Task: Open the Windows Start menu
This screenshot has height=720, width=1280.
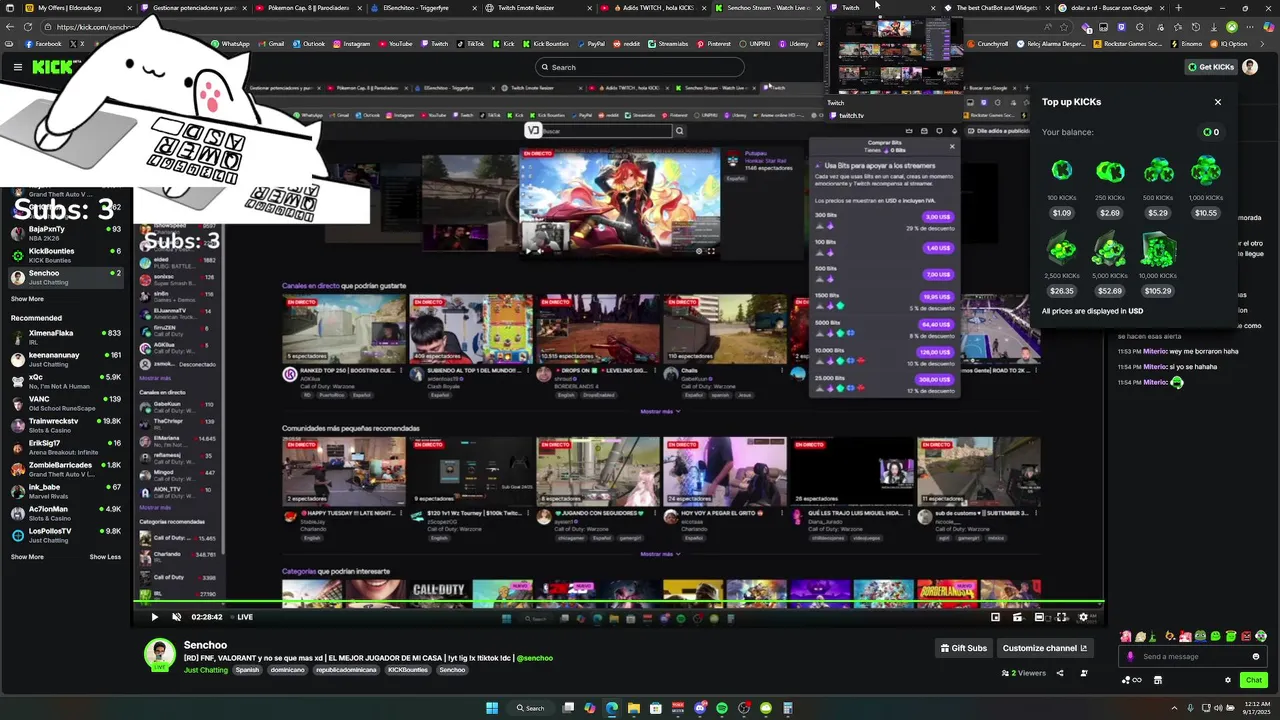Action: point(492,708)
